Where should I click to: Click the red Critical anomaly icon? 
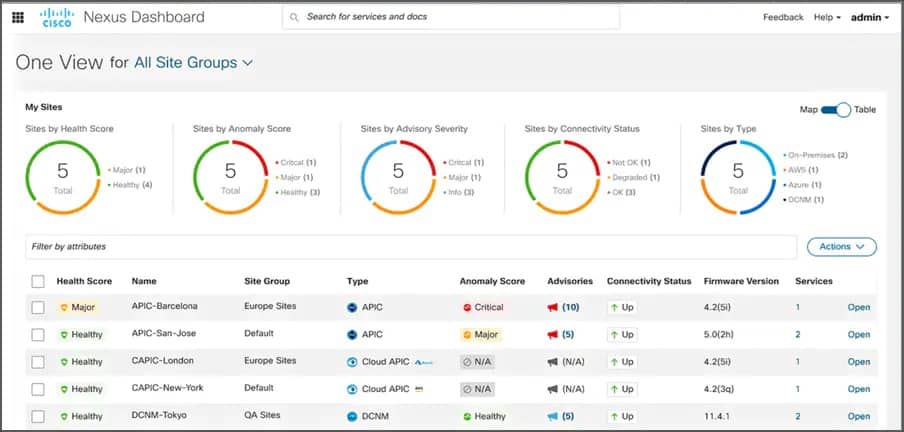point(467,307)
